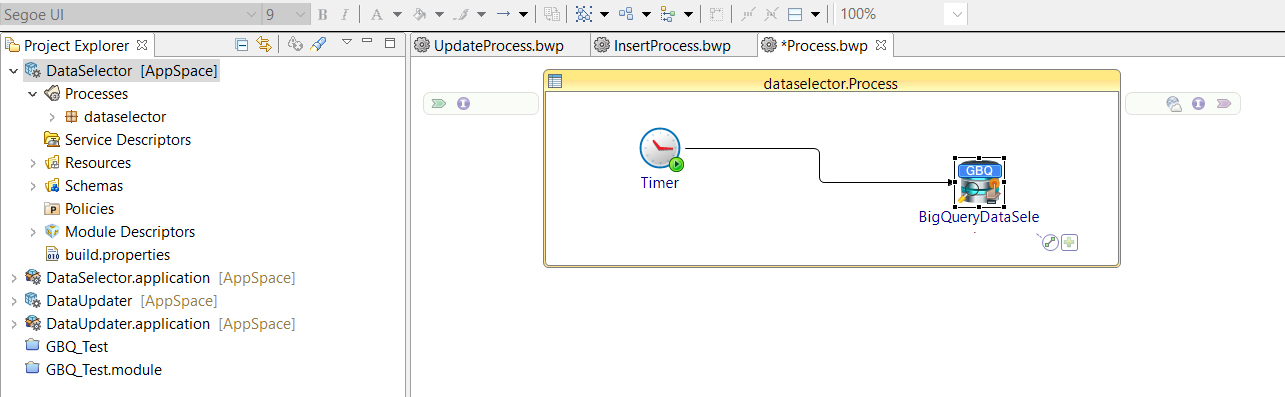Screen dimensions: 1285x397
Task: Click the Project Explorer rocket toolbar icon
Action: point(318,44)
